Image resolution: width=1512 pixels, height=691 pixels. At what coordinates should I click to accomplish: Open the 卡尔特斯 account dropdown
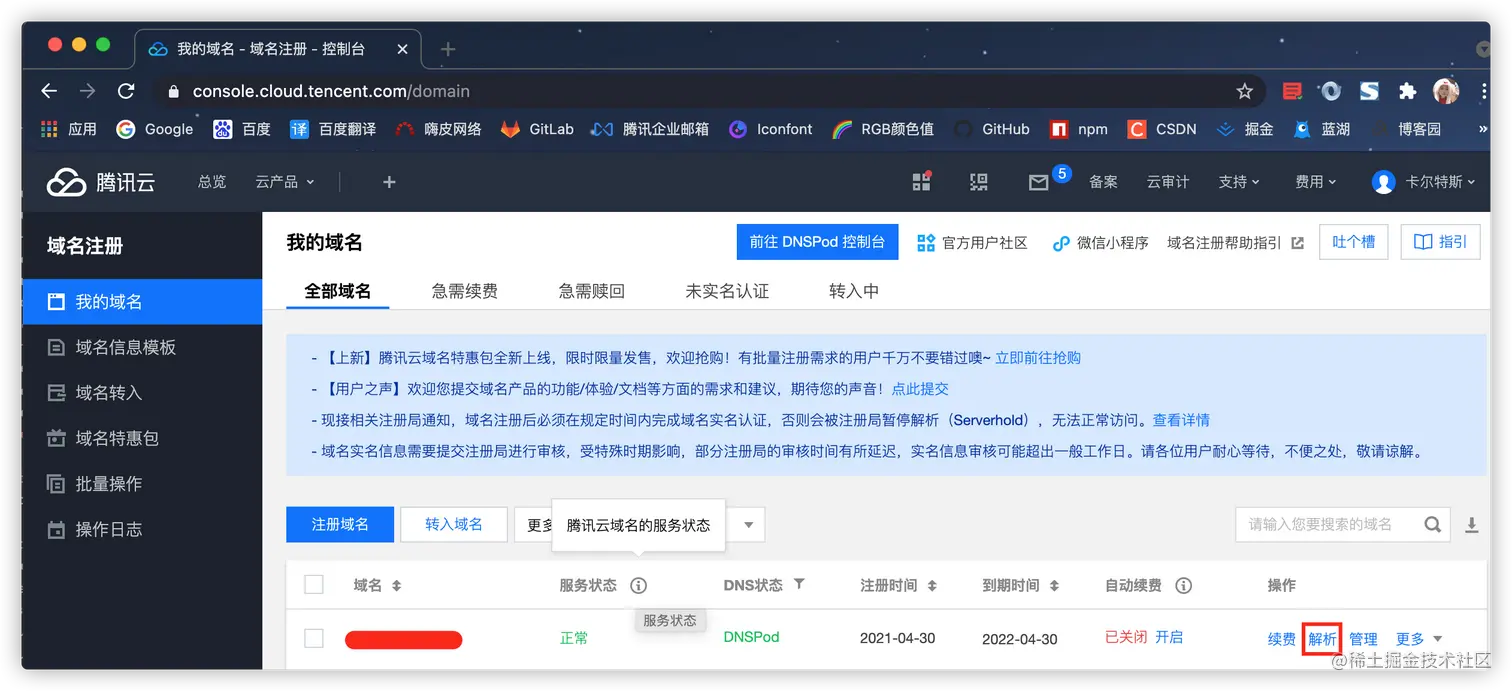pyautogui.click(x=1440, y=182)
